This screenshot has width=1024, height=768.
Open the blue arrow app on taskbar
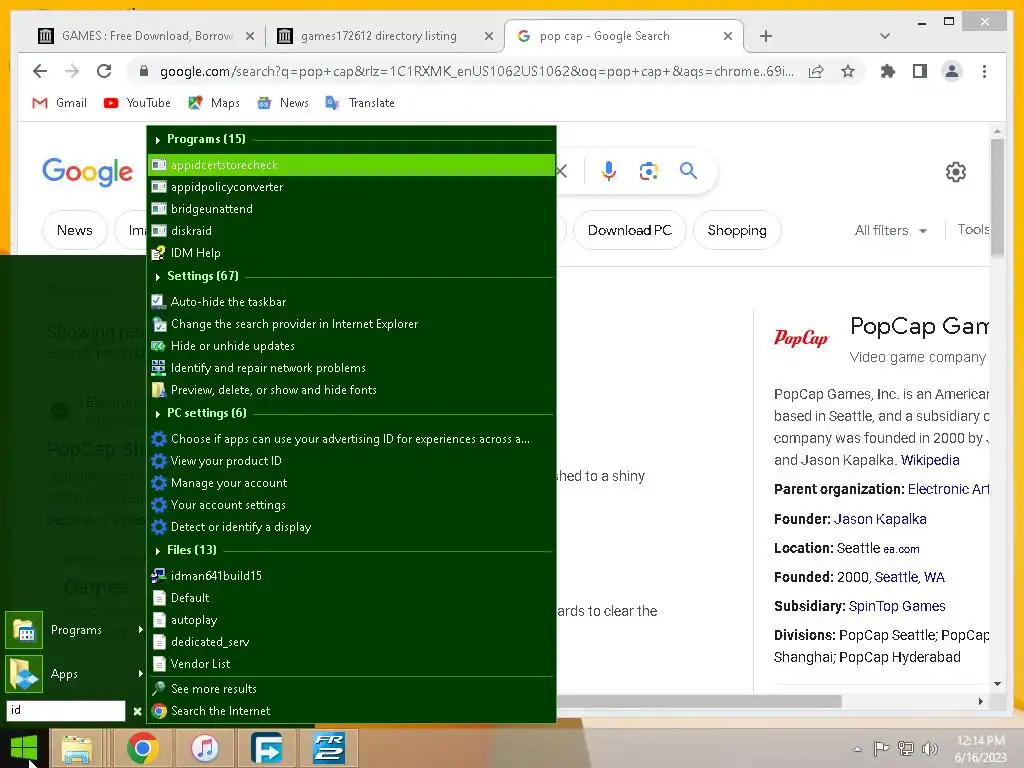point(266,748)
